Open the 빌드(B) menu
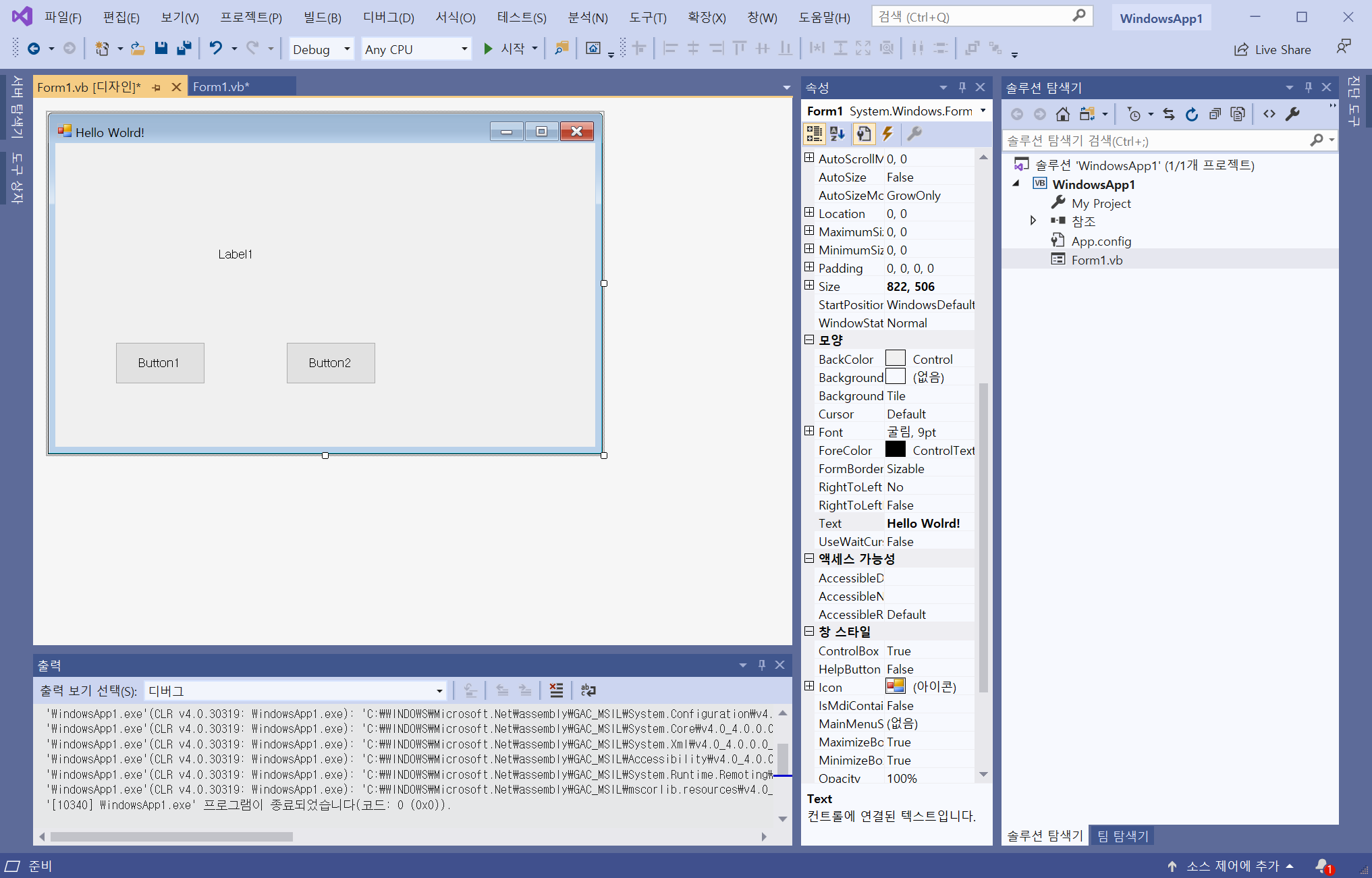 click(322, 18)
